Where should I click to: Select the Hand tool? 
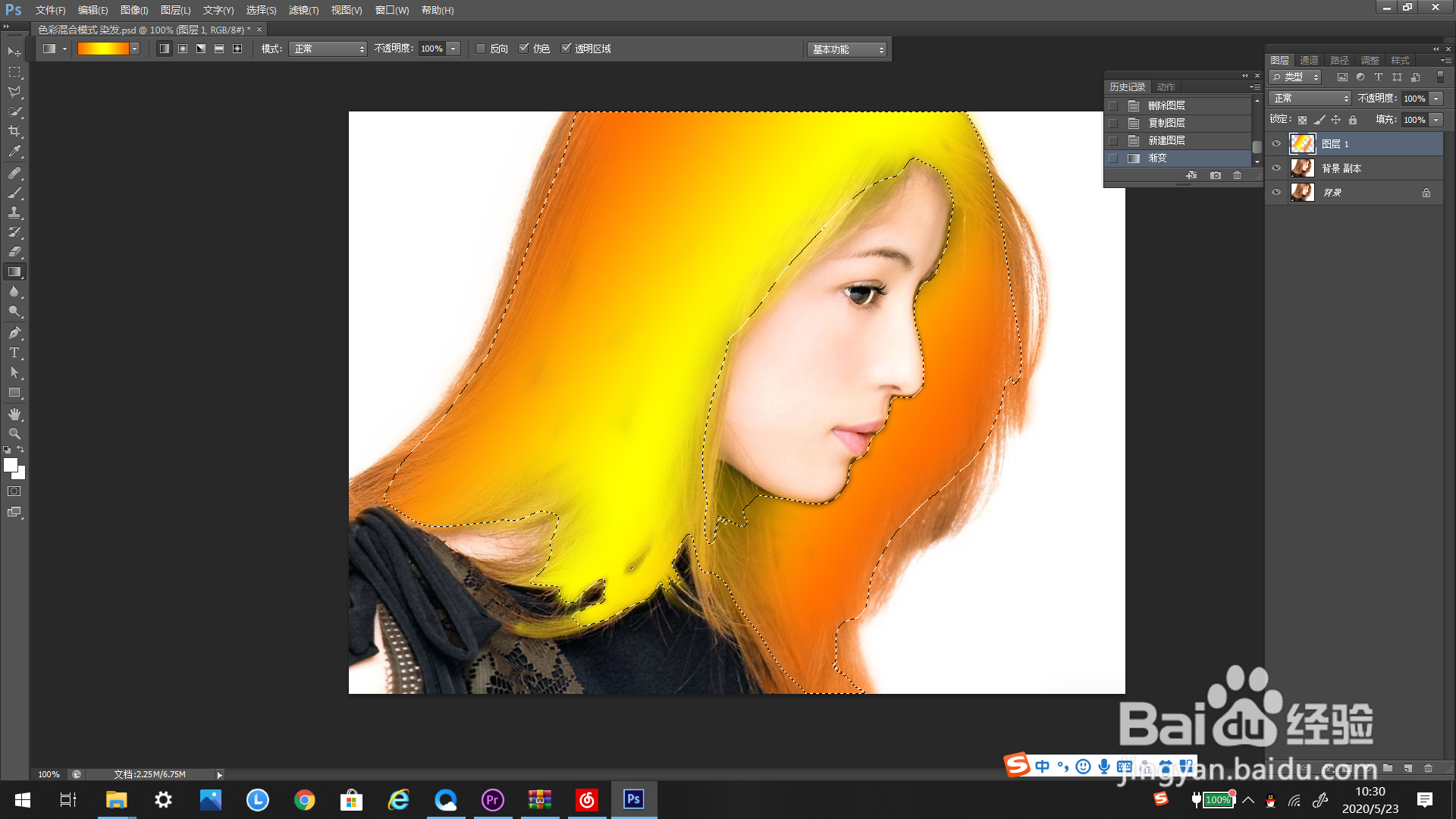coord(14,414)
